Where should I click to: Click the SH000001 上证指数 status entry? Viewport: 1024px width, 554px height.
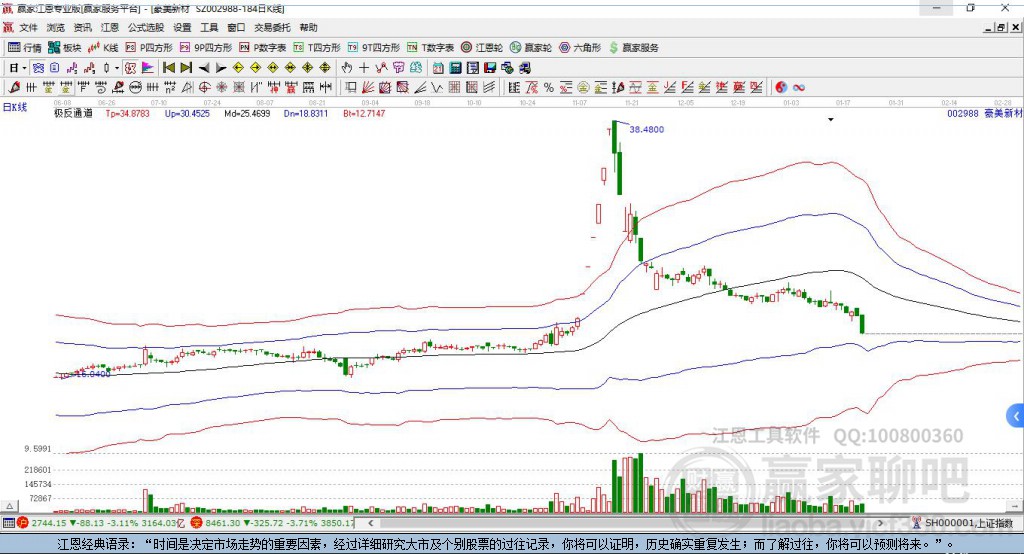[963, 523]
